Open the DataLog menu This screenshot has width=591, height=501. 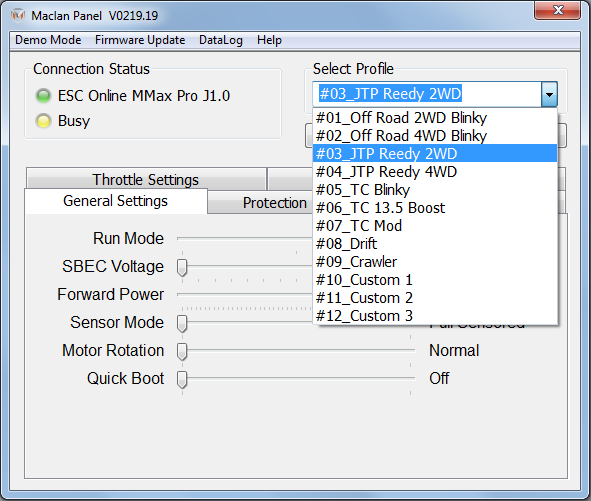221,40
